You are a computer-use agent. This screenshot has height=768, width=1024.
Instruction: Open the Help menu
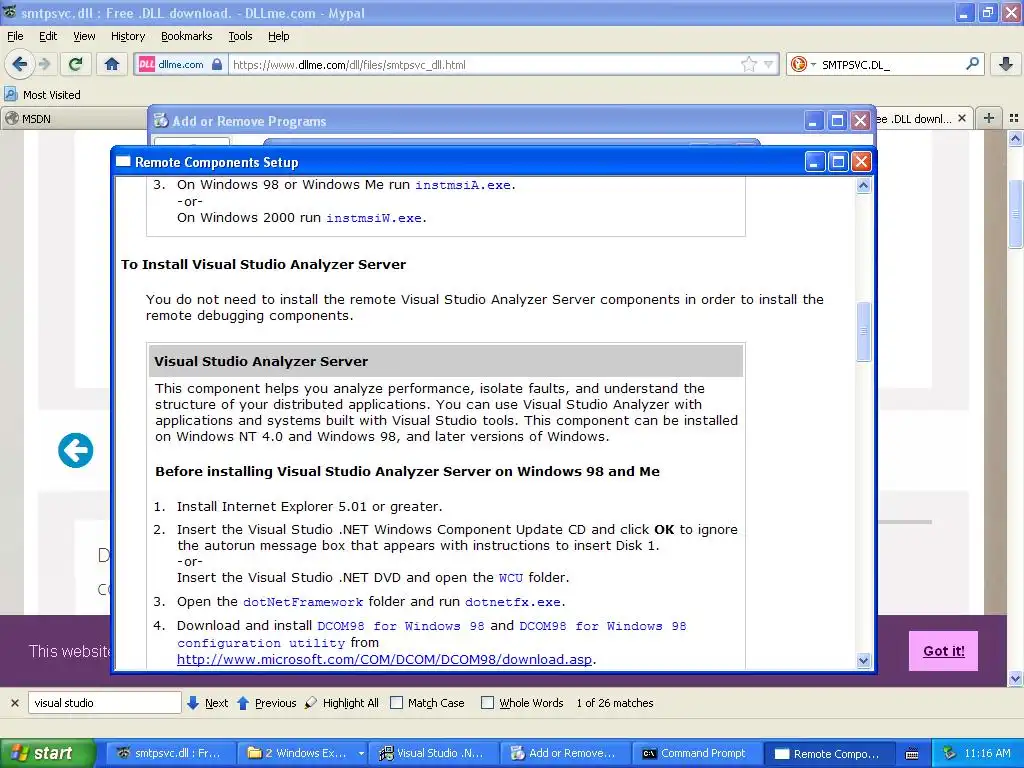[278, 36]
